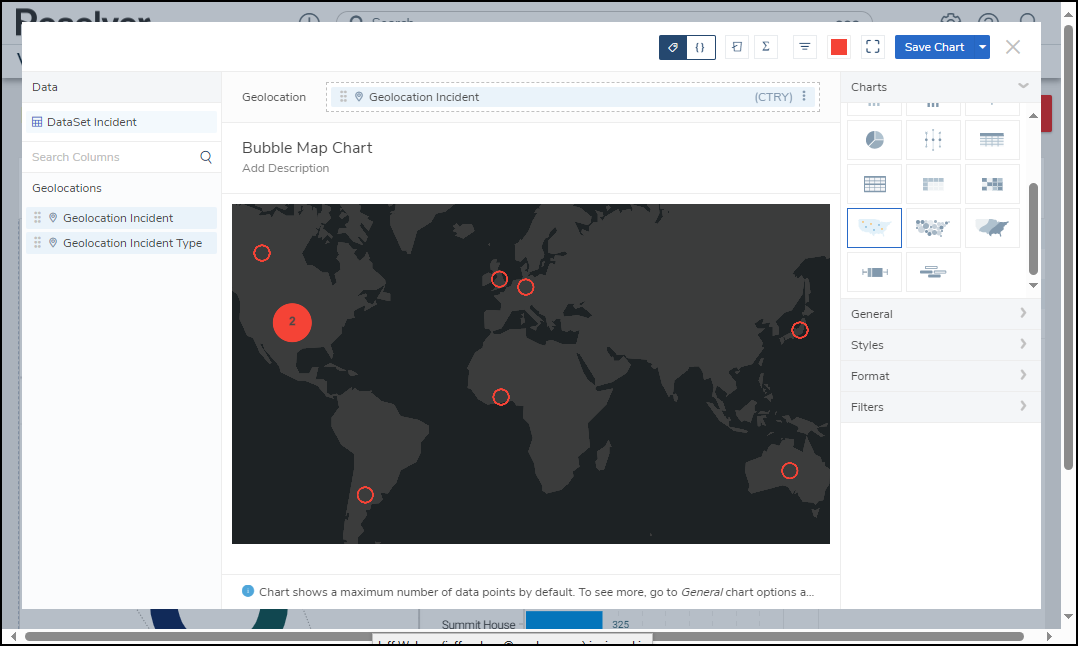Select Geolocation Incident Type column
This screenshot has height=646, width=1078.
pyautogui.click(x=132, y=243)
